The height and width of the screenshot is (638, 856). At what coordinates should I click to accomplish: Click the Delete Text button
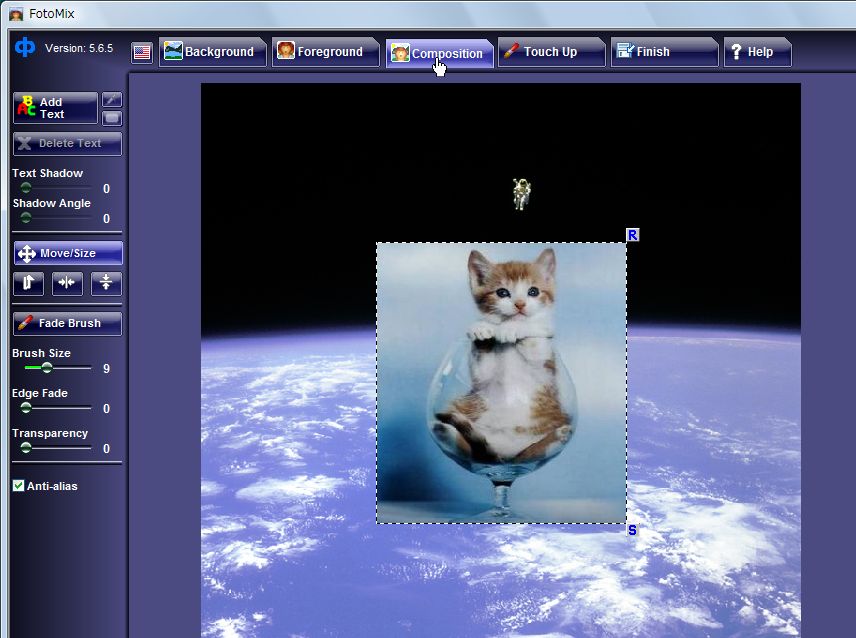coord(67,144)
